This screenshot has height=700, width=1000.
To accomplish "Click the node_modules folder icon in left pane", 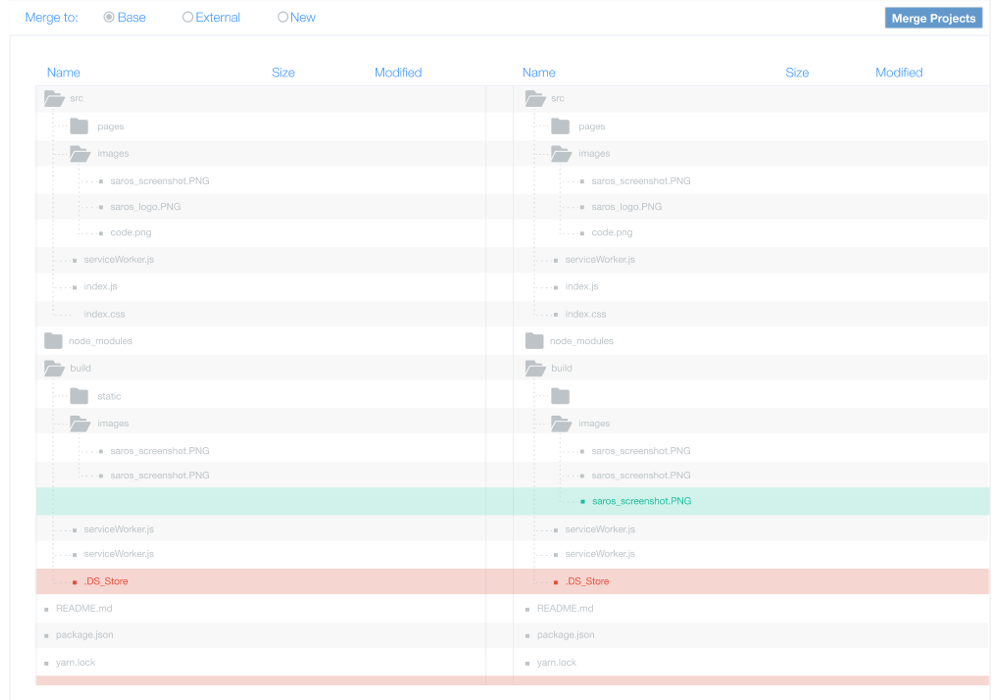I will tap(53, 341).
